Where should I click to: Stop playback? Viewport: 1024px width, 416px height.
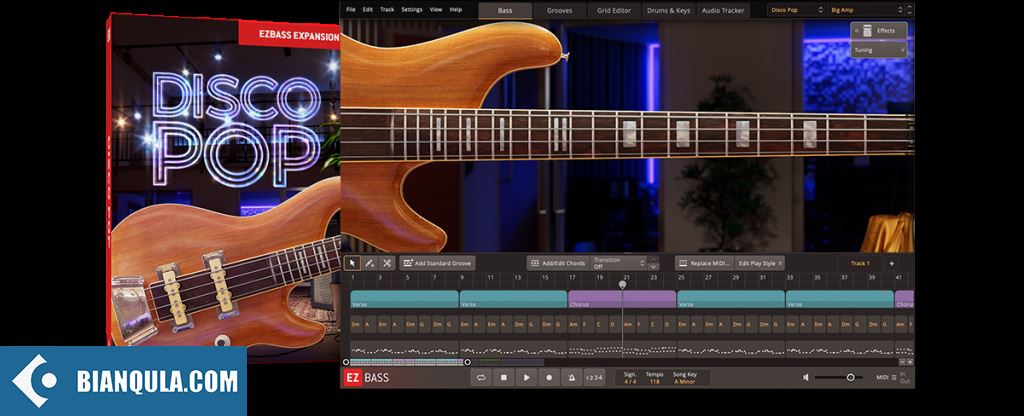[504, 377]
